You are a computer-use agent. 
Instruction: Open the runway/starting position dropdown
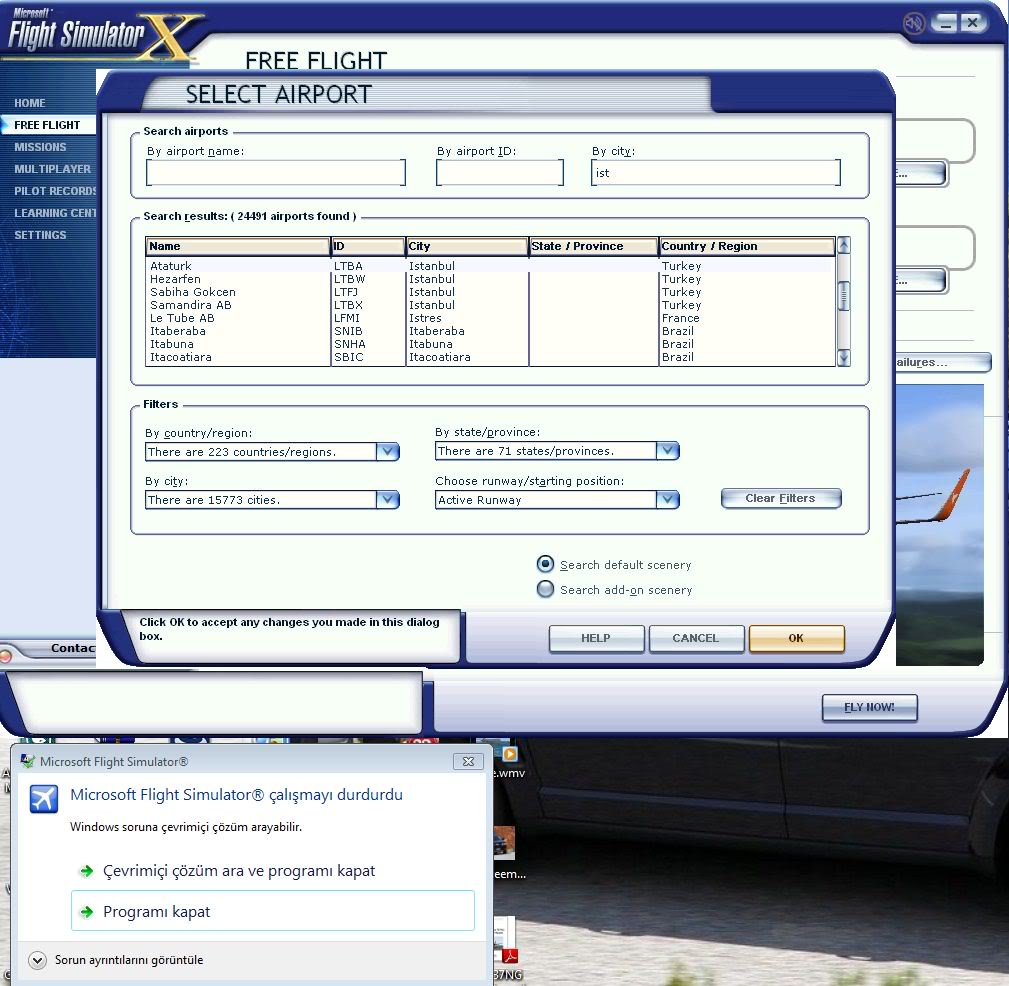pyautogui.click(x=667, y=500)
